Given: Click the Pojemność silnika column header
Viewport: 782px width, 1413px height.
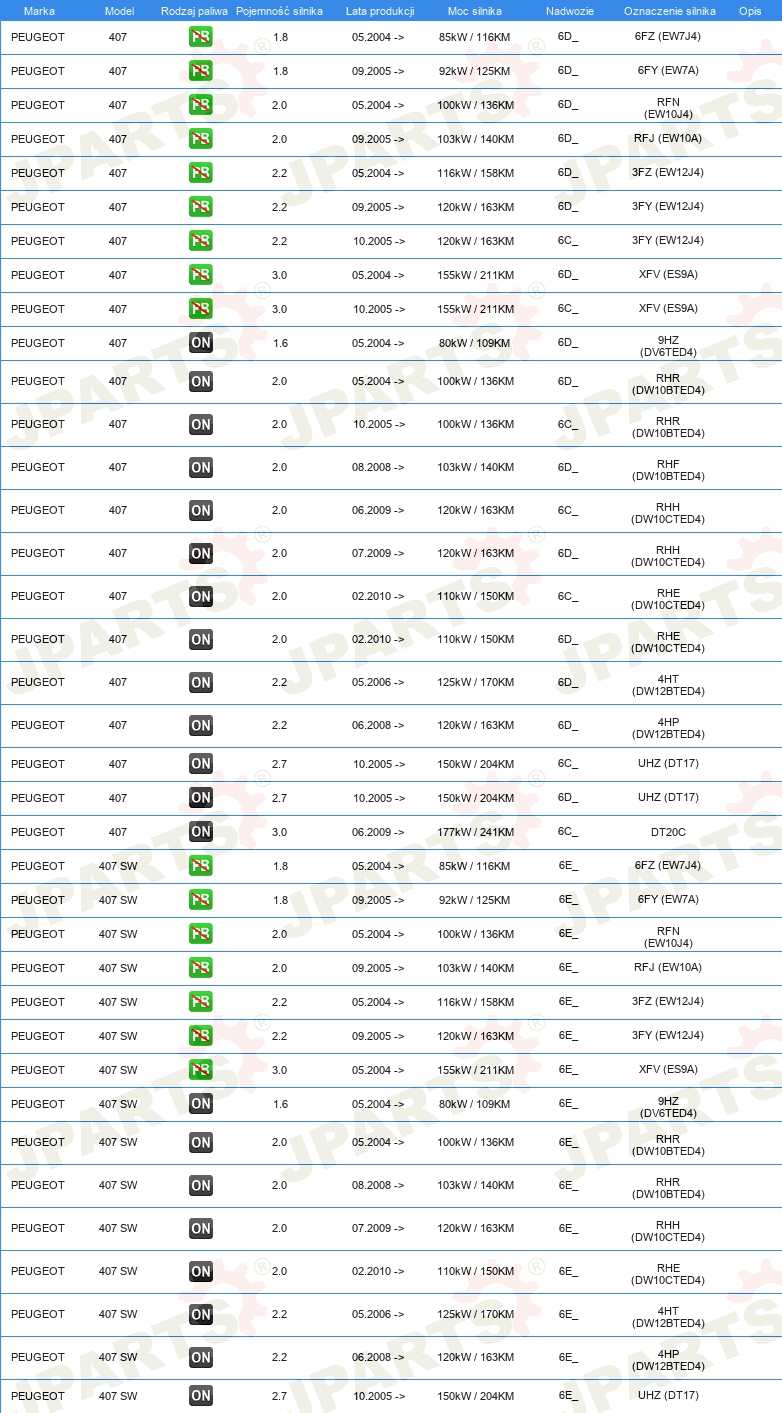Looking at the screenshot, I should [x=279, y=11].
